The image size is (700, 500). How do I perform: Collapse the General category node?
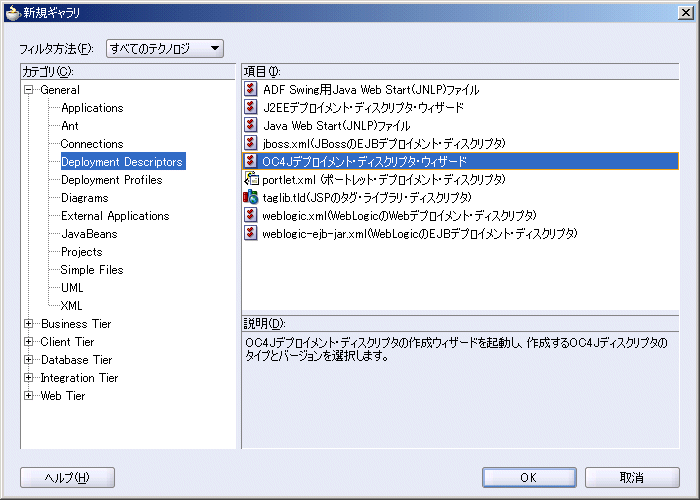pos(29,90)
